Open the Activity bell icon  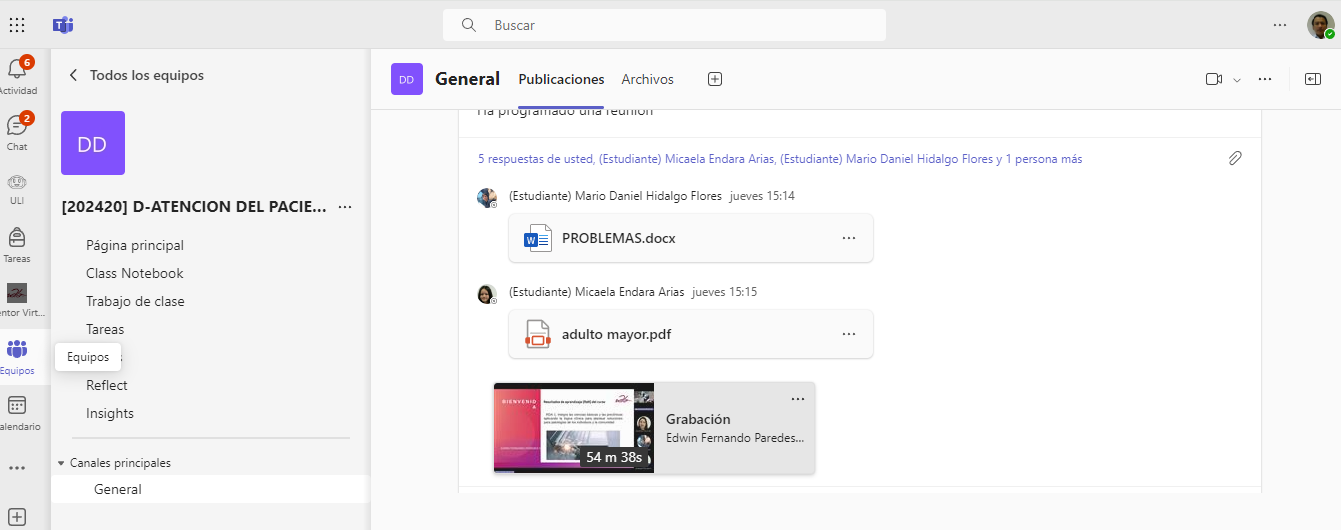(x=17, y=70)
